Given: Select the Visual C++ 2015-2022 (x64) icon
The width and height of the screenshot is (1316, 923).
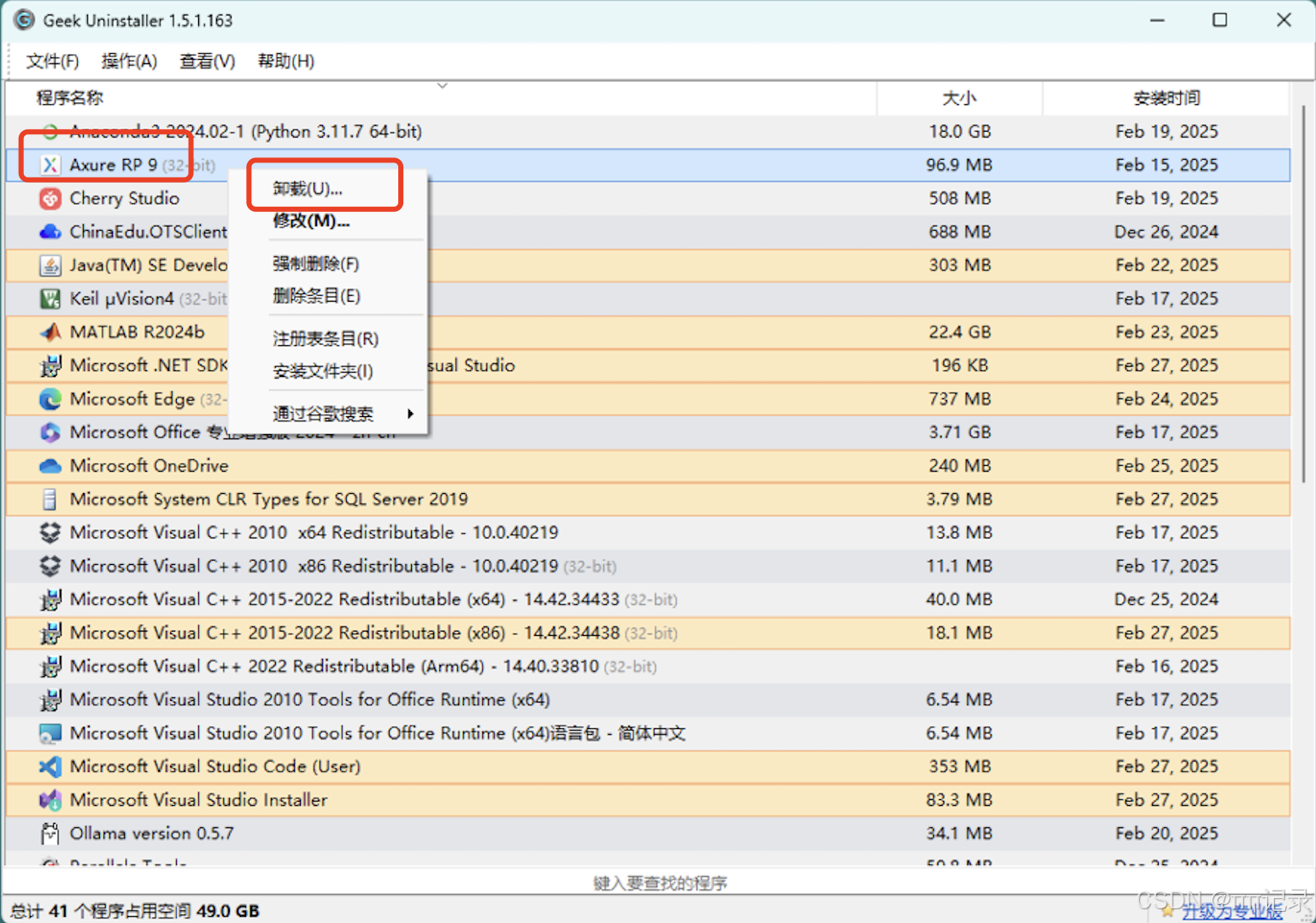Looking at the screenshot, I should pyautogui.click(x=50, y=600).
